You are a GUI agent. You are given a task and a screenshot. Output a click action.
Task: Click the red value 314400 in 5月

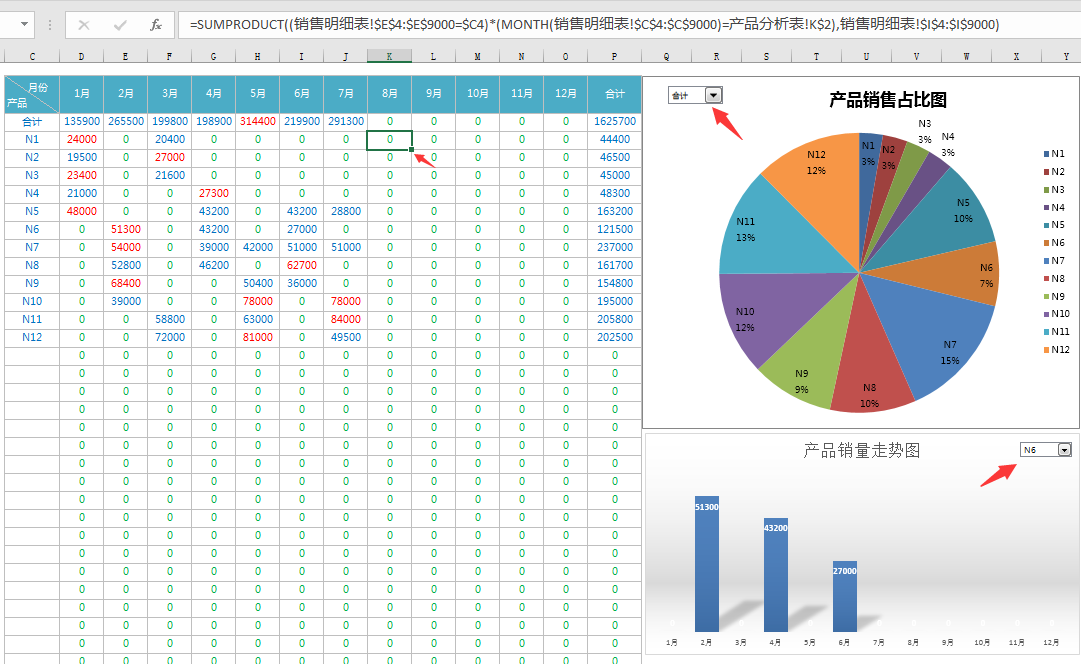click(258, 121)
